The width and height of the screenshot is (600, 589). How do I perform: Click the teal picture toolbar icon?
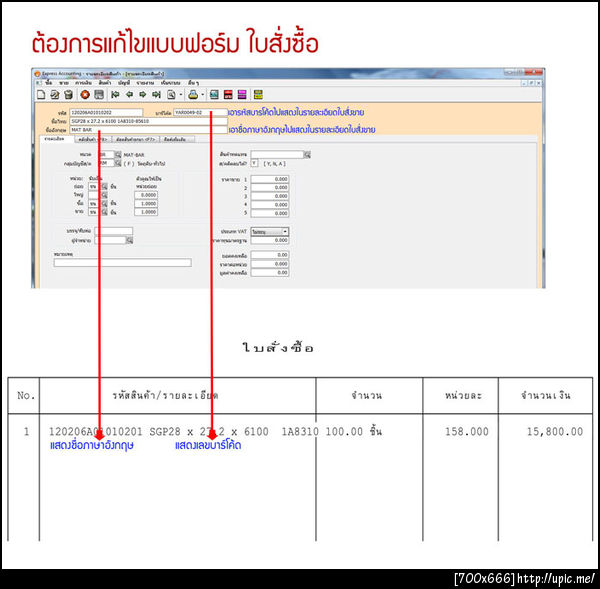[x=214, y=95]
